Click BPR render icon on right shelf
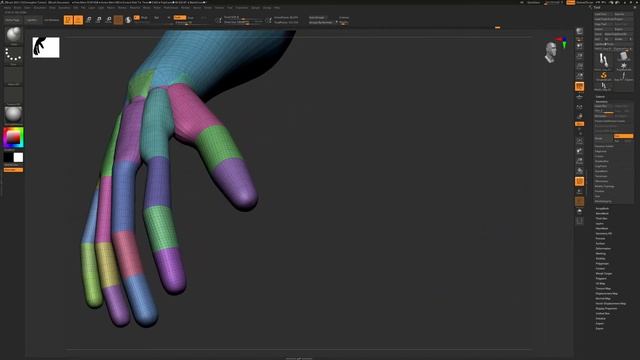Viewport: 640px width, 360px height. (580, 31)
